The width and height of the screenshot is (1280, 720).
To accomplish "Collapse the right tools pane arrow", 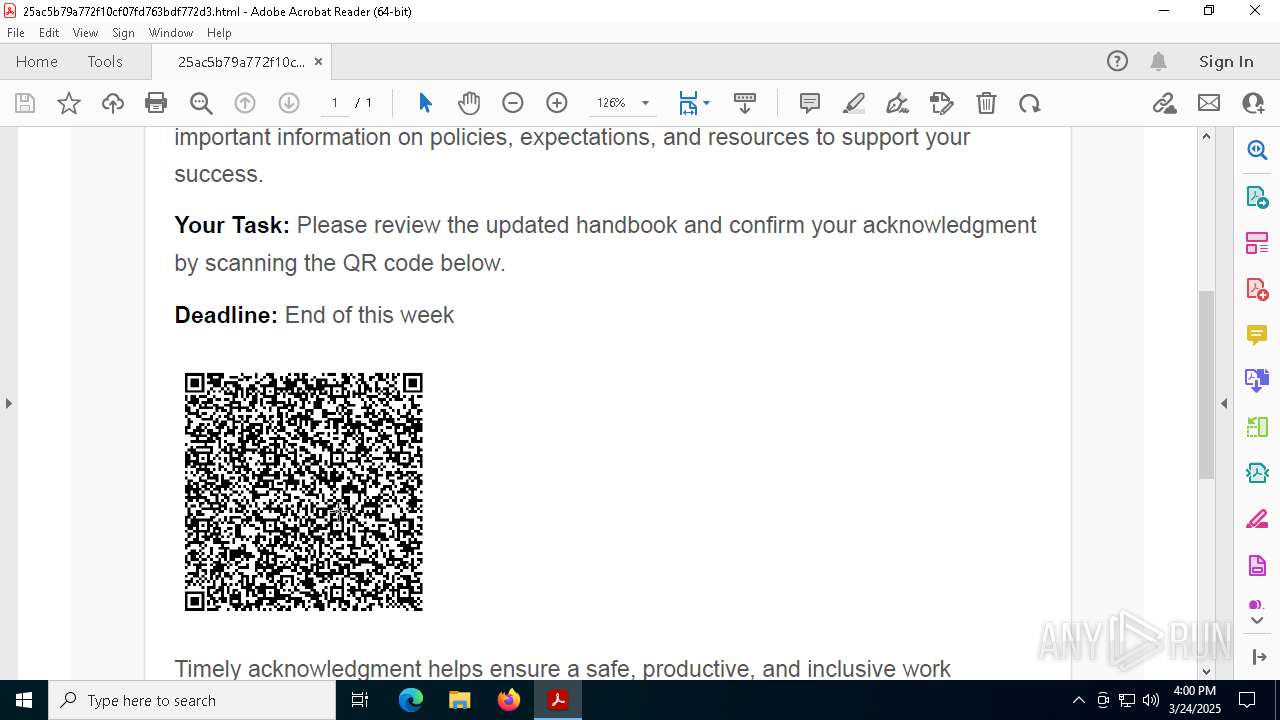I will tap(1224, 403).
